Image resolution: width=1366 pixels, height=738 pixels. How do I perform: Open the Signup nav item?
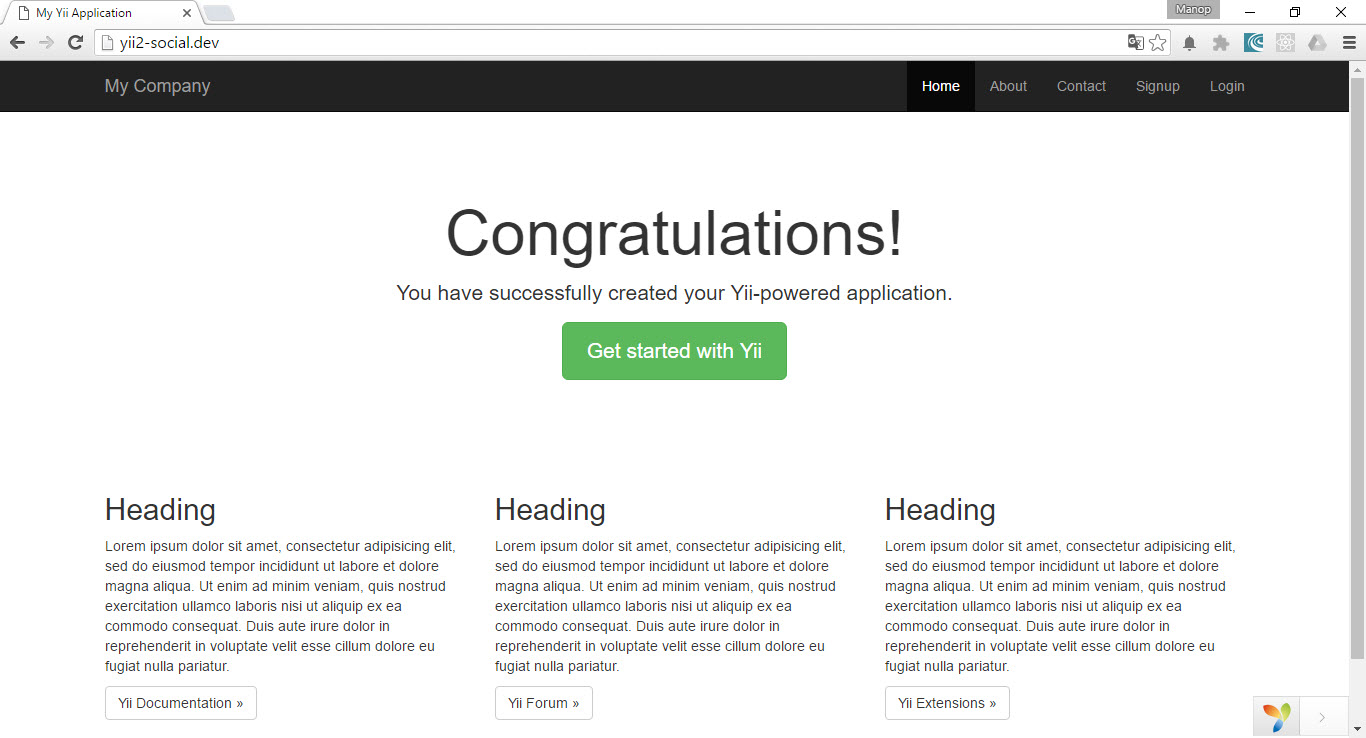(x=1158, y=86)
